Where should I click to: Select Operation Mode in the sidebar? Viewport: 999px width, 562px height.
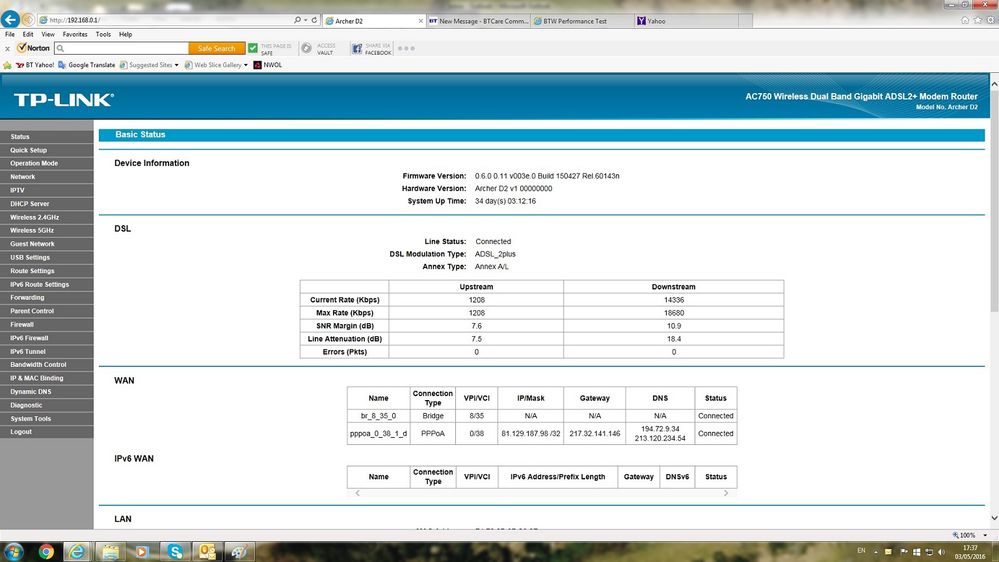(47, 164)
